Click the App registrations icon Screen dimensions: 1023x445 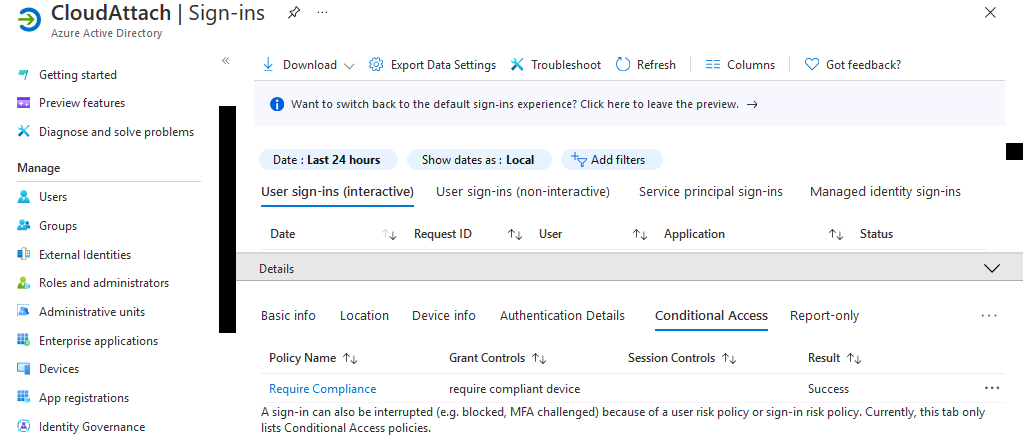(23, 398)
